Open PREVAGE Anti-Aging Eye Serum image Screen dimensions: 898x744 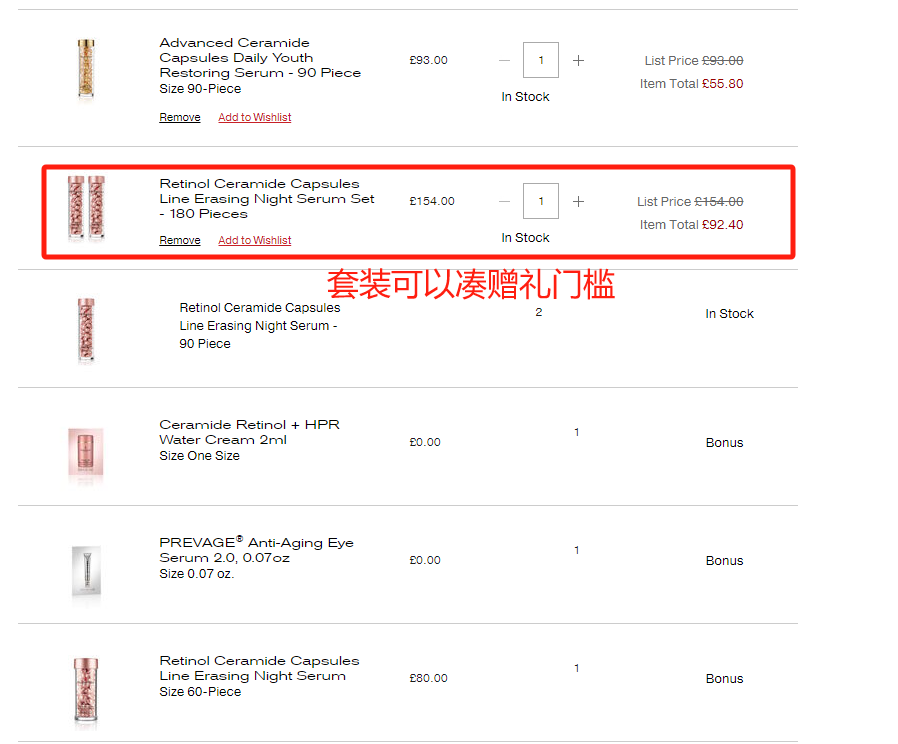click(86, 573)
